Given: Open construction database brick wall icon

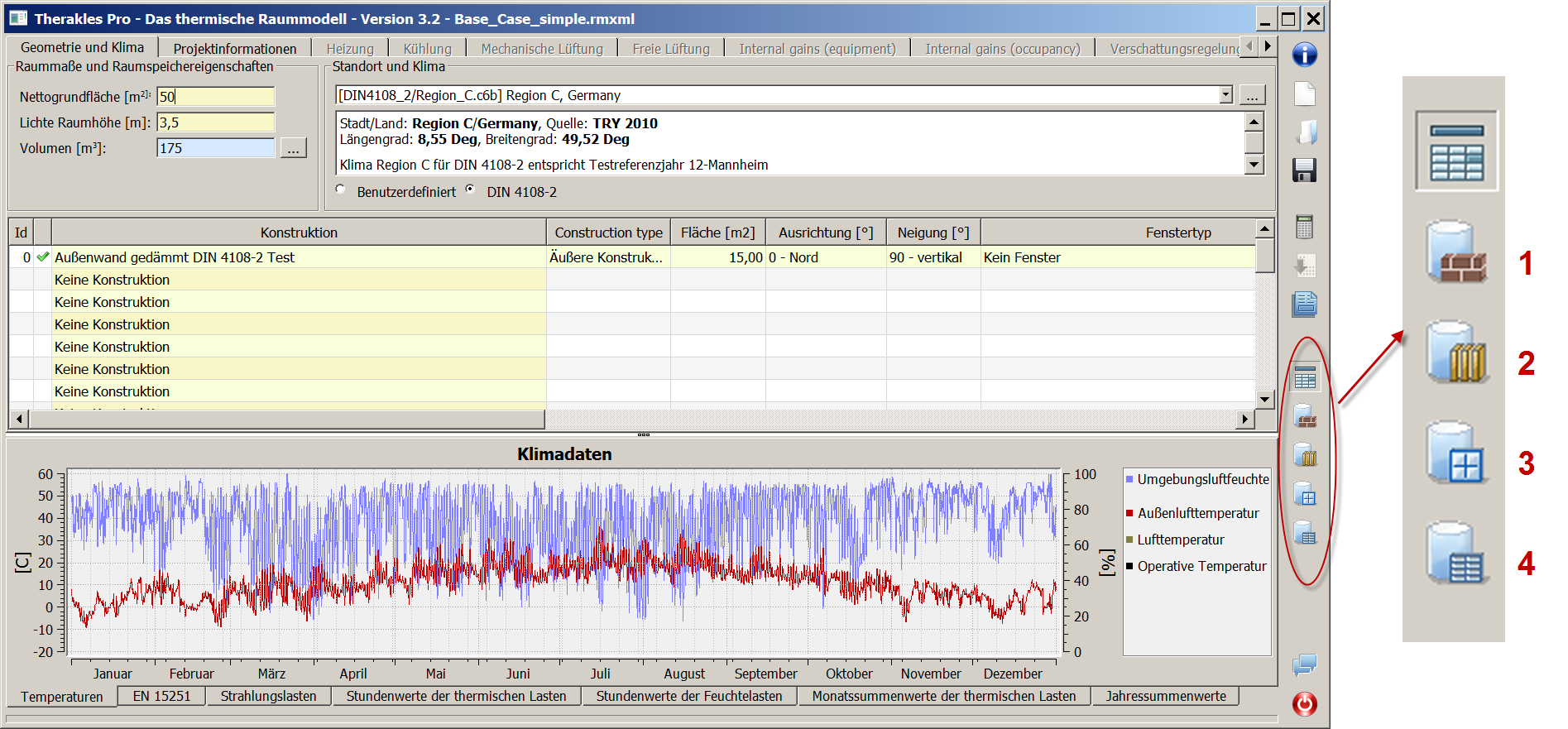Looking at the screenshot, I should click(1305, 416).
